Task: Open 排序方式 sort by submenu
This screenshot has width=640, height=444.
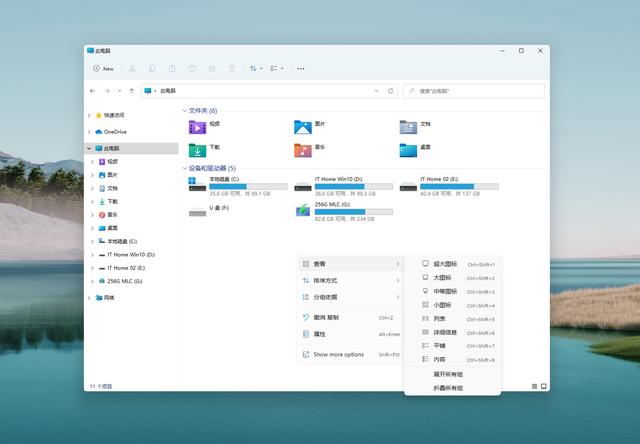Action: pos(326,281)
